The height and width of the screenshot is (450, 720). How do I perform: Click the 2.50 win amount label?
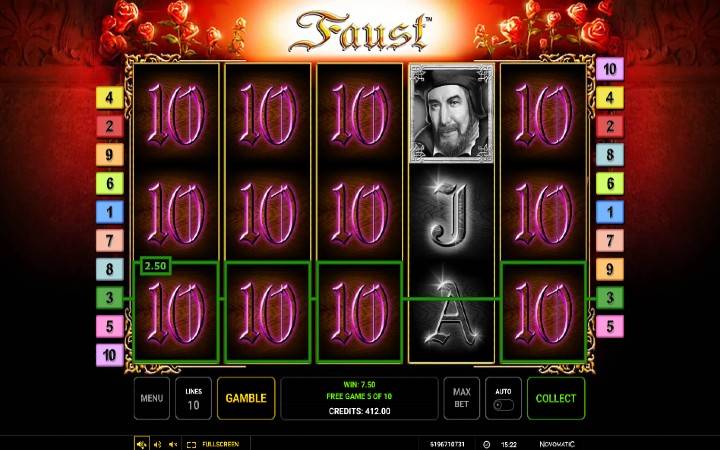[156, 266]
